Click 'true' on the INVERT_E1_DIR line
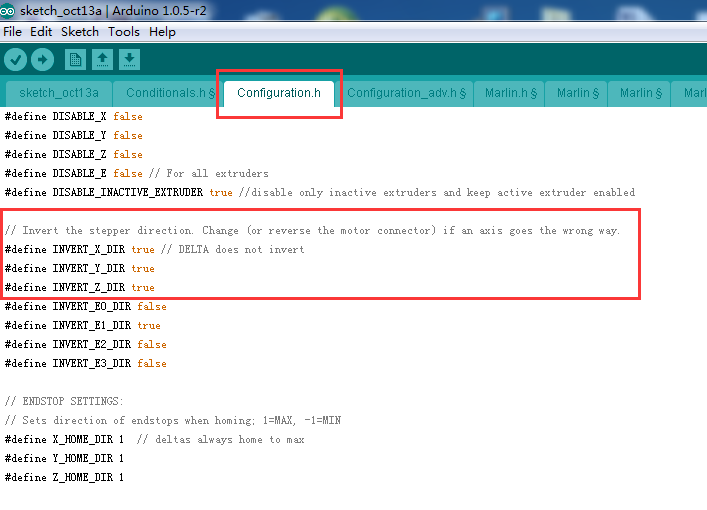This screenshot has height=510, width=707. [x=149, y=326]
